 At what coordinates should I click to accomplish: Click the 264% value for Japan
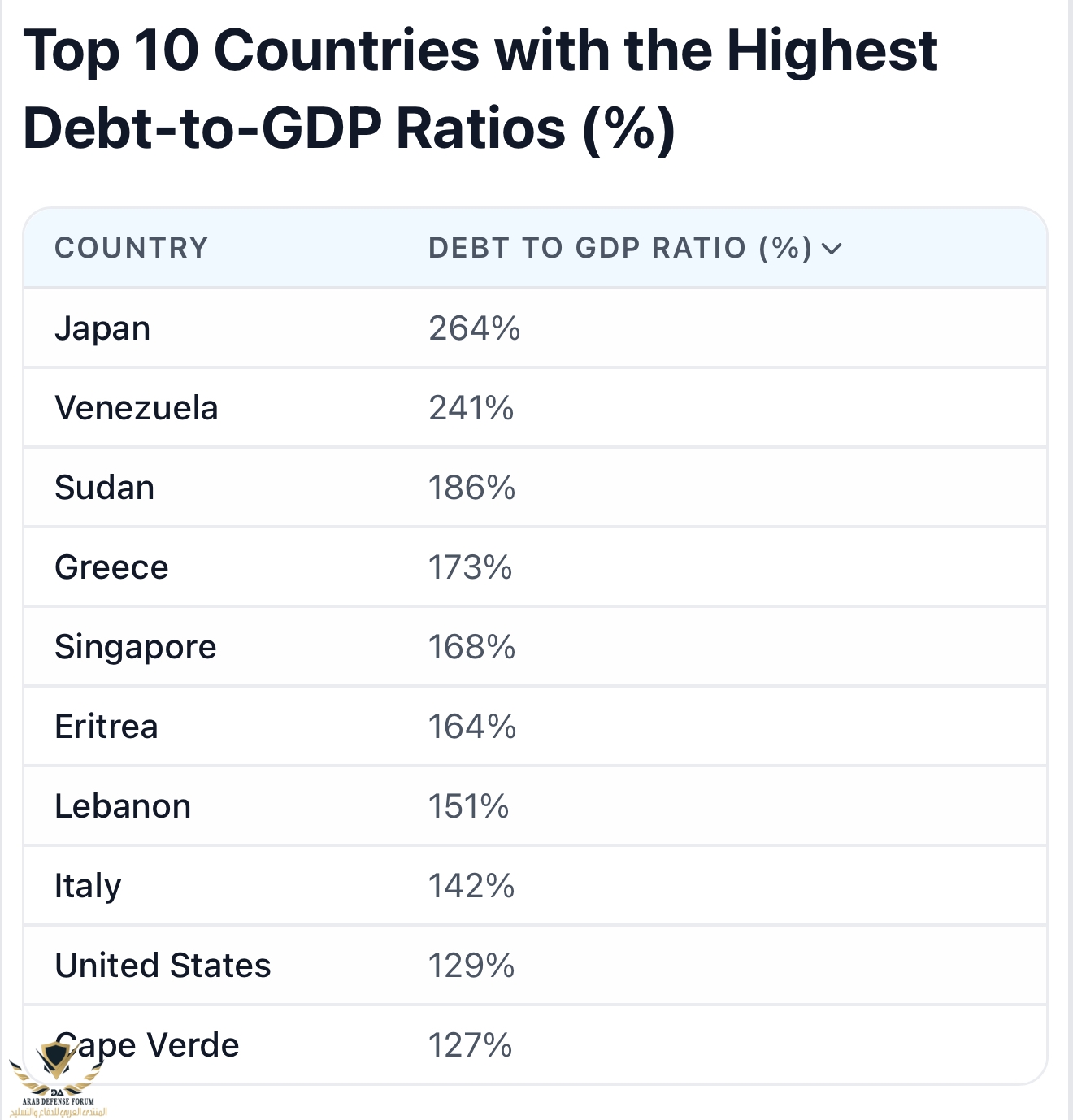tap(474, 328)
